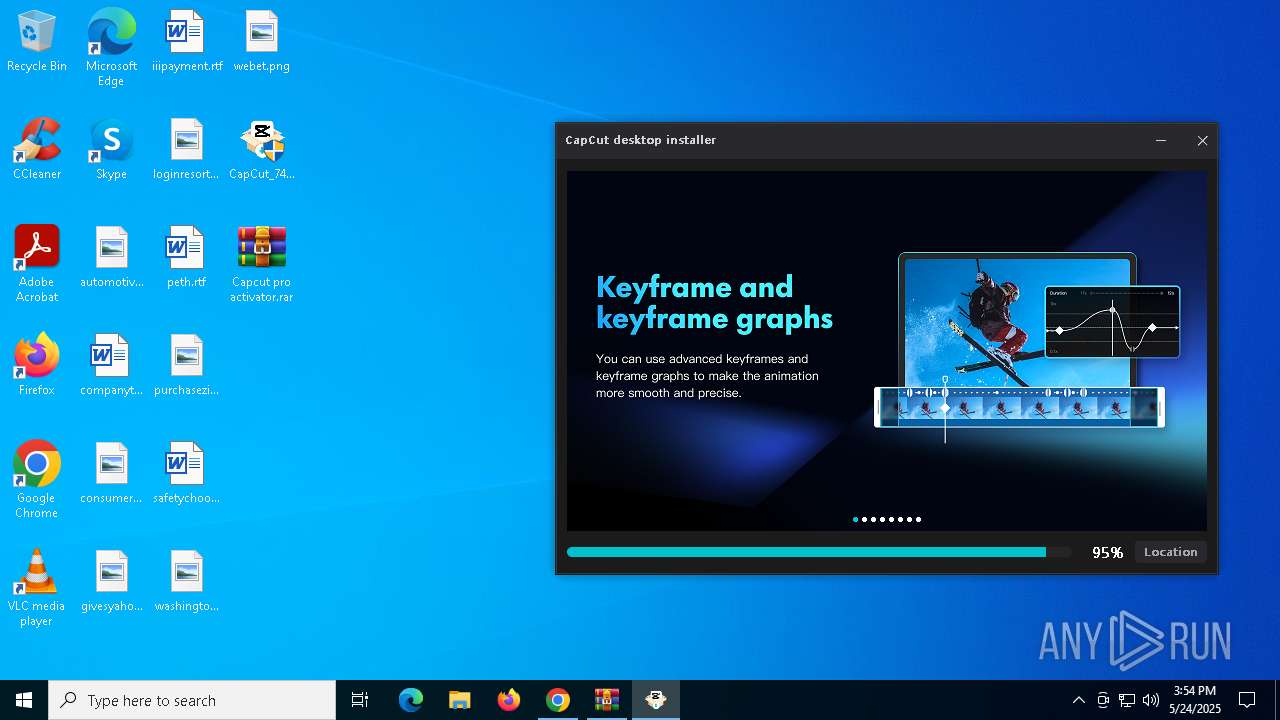Open Adobe Acrobat desktop shortcut
The image size is (1280, 720).
(x=37, y=264)
